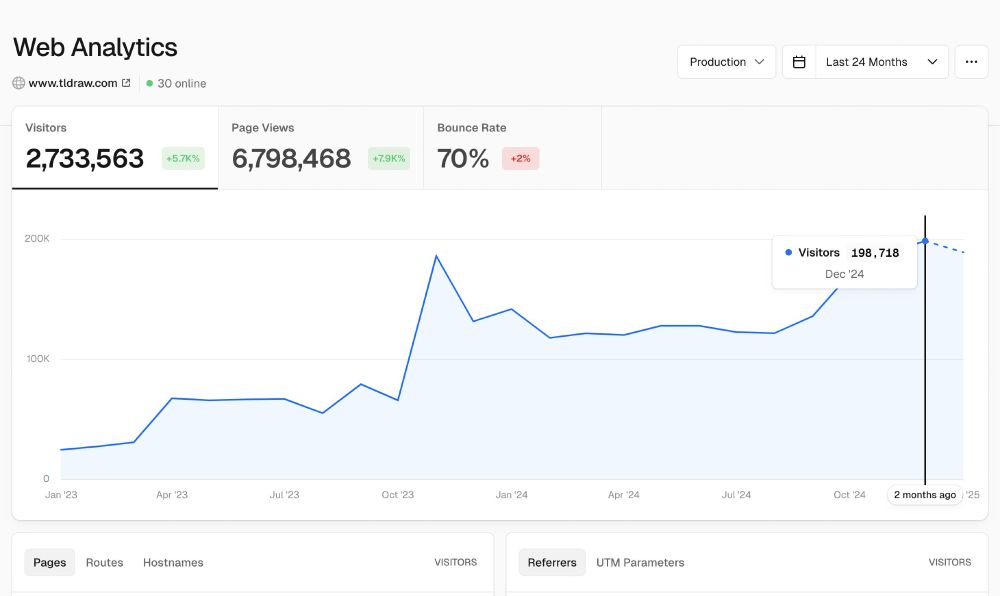Select the Visitors metric tab
Image resolution: width=1000 pixels, height=596 pixels.
click(x=115, y=148)
